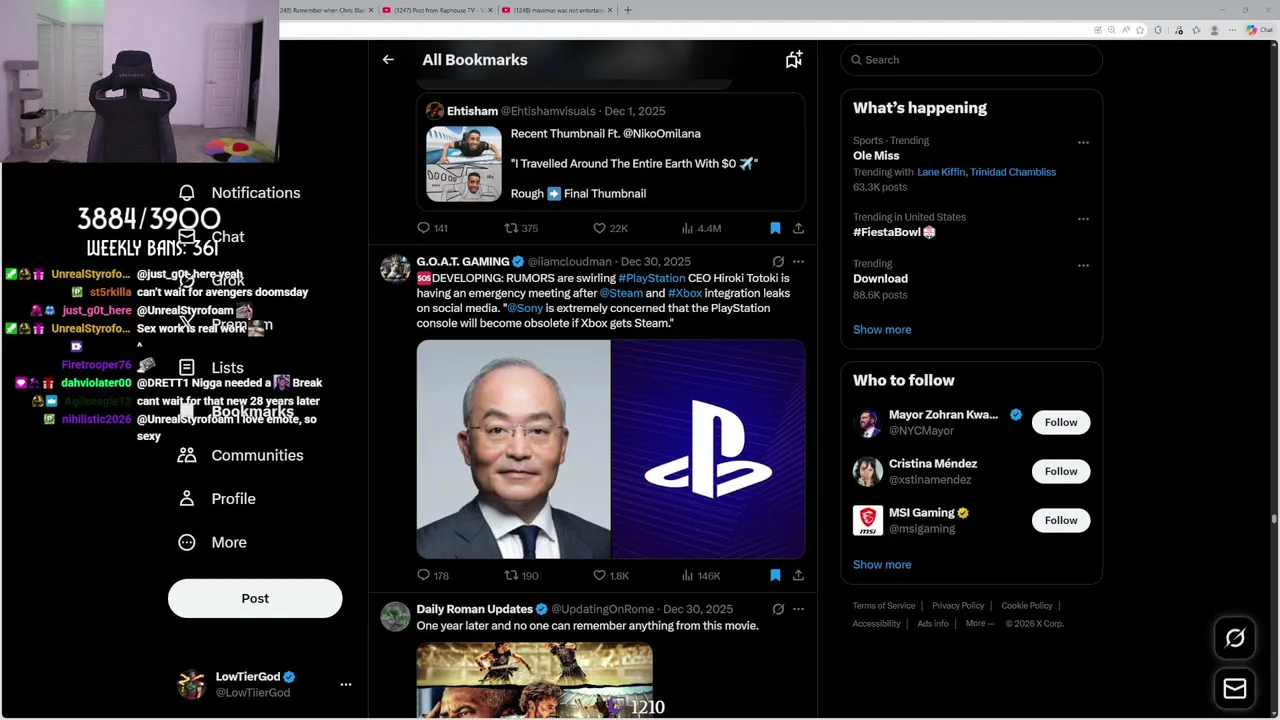Click the Search input field
The width and height of the screenshot is (1280, 720).
[x=971, y=60]
